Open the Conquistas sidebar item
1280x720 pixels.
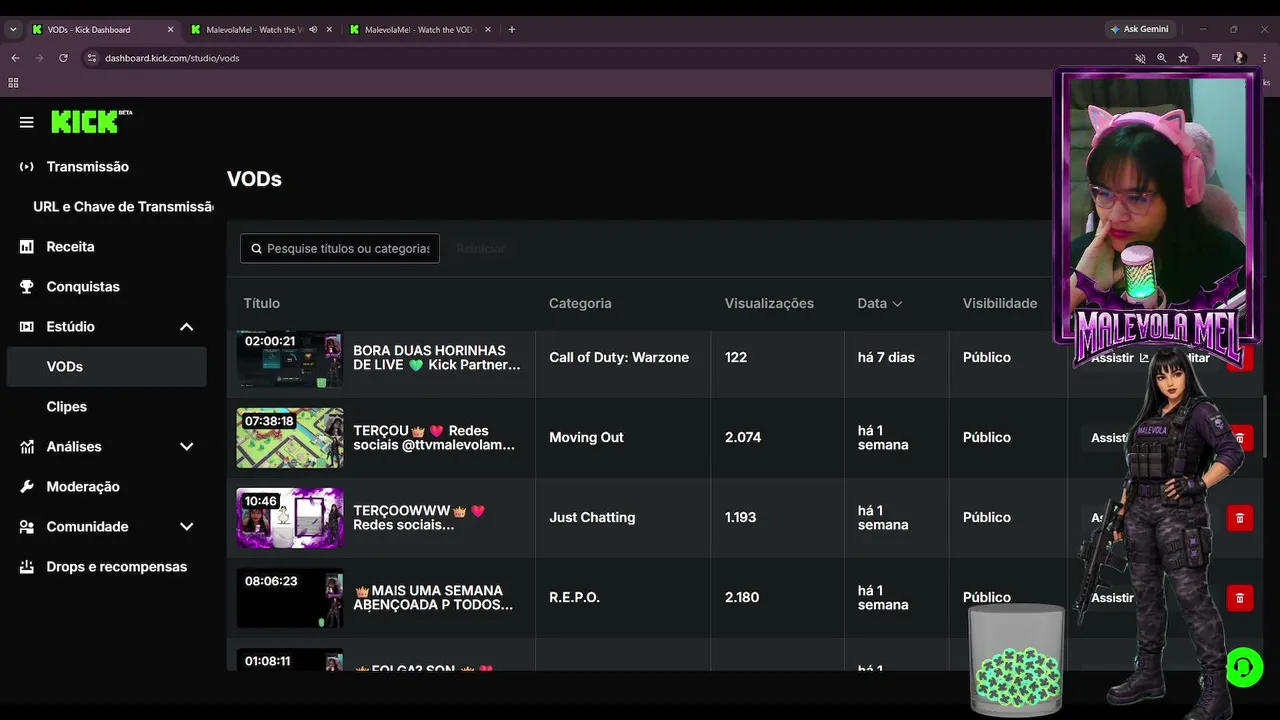tap(83, 287)
